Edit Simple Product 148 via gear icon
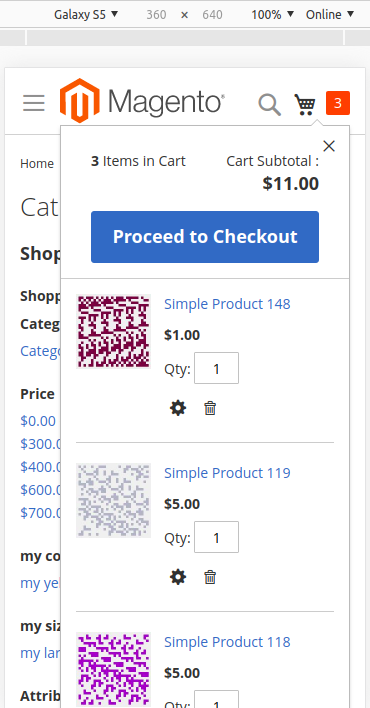Viewport: 370px width, 708px height. (x=178, y=408)
